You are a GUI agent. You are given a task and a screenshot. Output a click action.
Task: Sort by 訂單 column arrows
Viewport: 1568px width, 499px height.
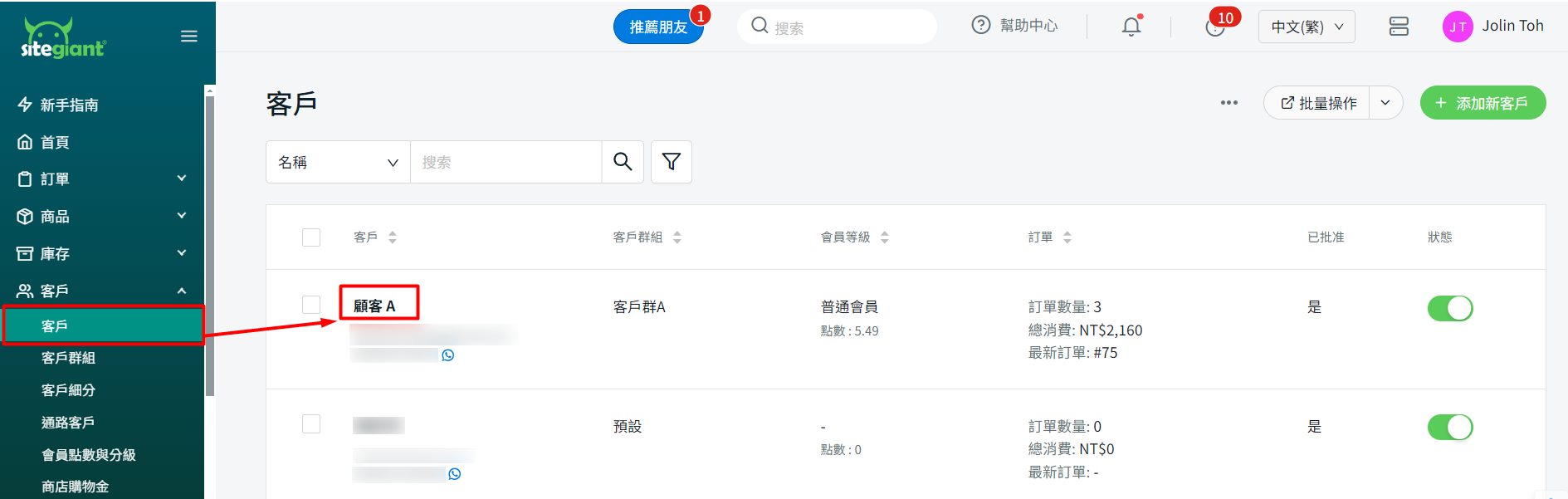1067,237
